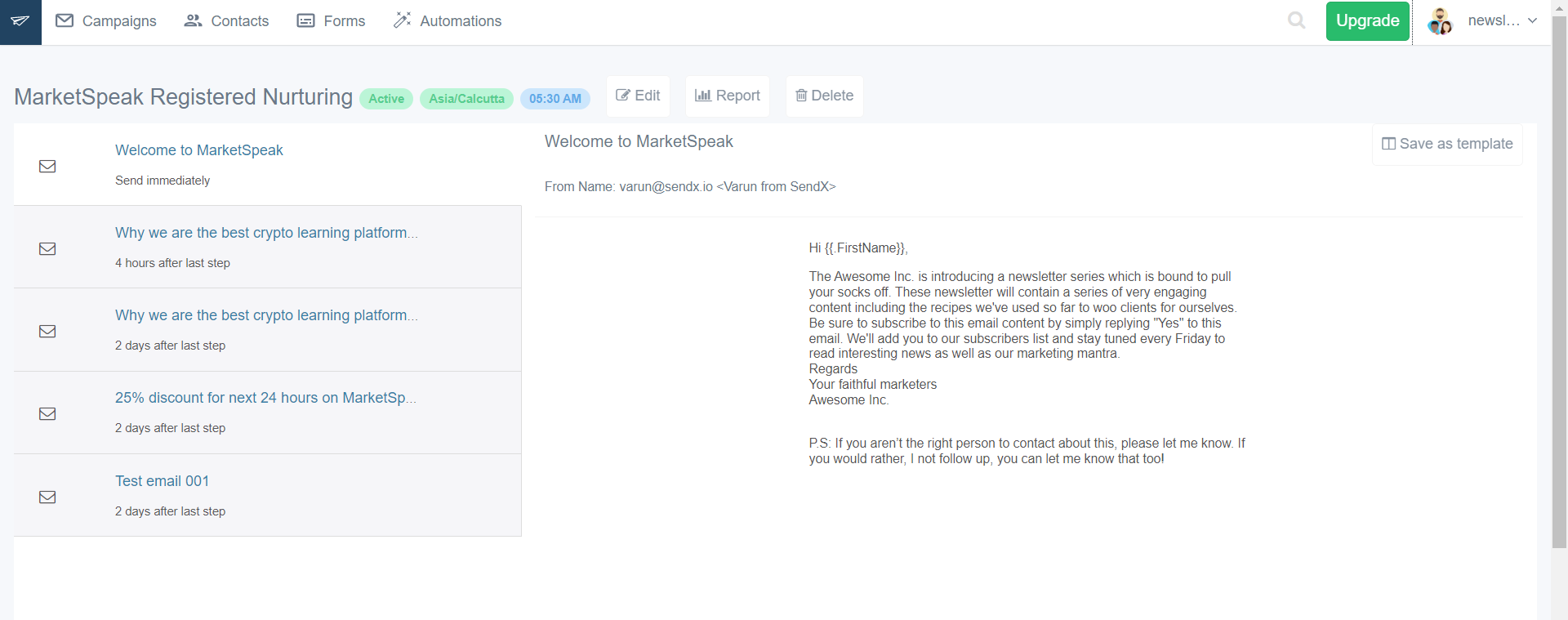
Task: Open the 25% discount email step
Action: pos(268,413)
